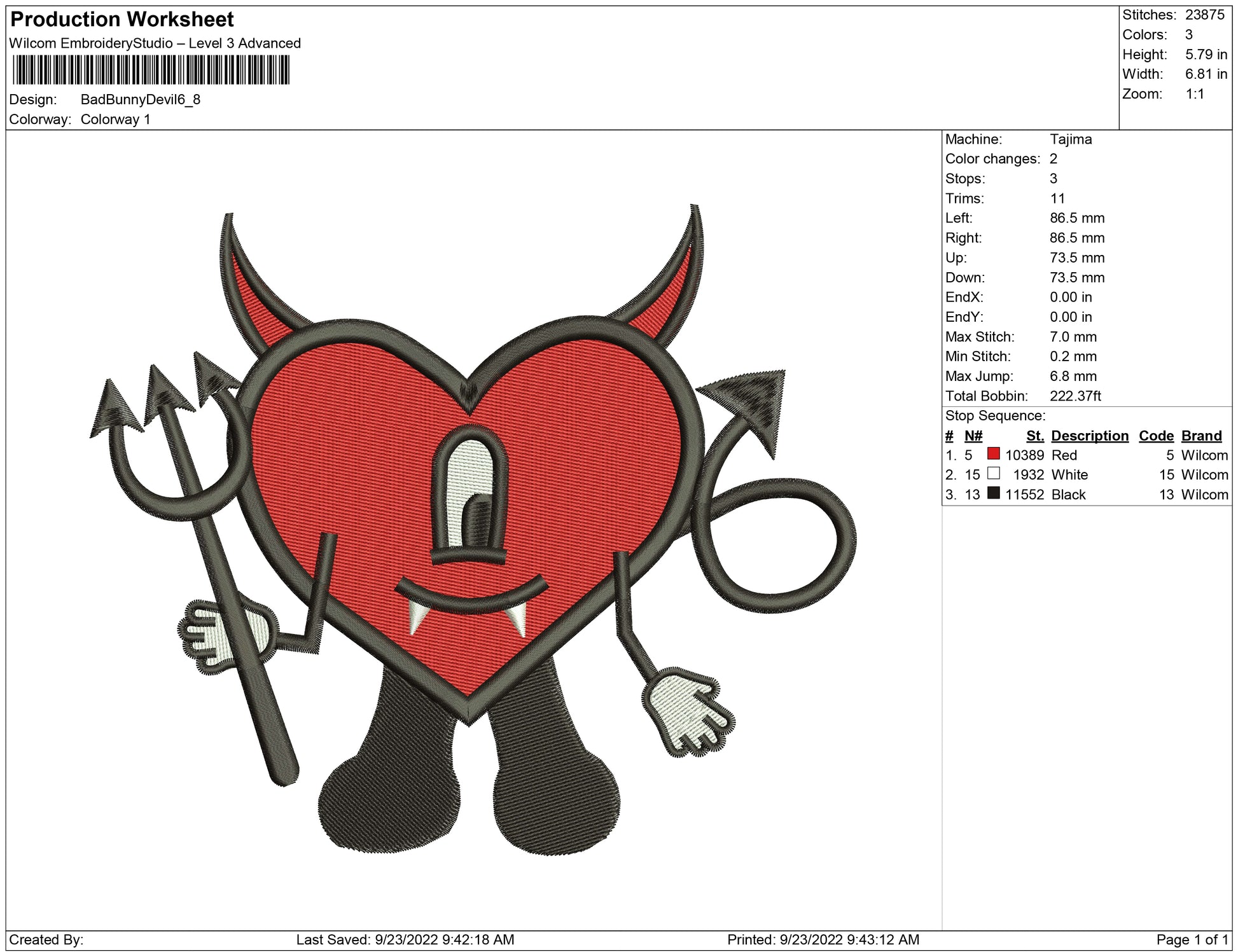1238x952 pixels.
Task: Click the red color swatch in stop sequence
Action: point(993,454)
